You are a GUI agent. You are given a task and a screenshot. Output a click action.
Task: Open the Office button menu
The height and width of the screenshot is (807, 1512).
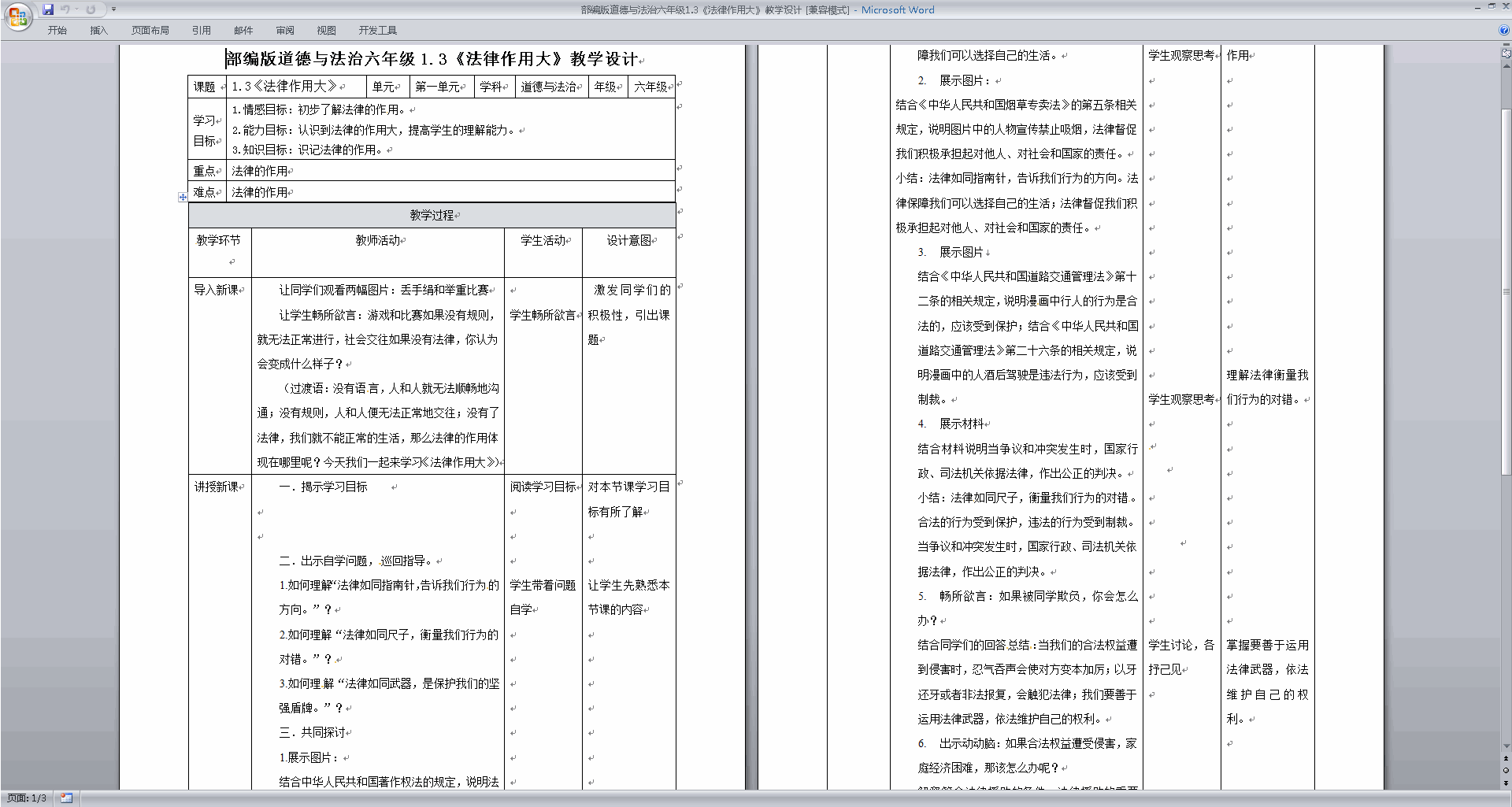pos(17,17)
